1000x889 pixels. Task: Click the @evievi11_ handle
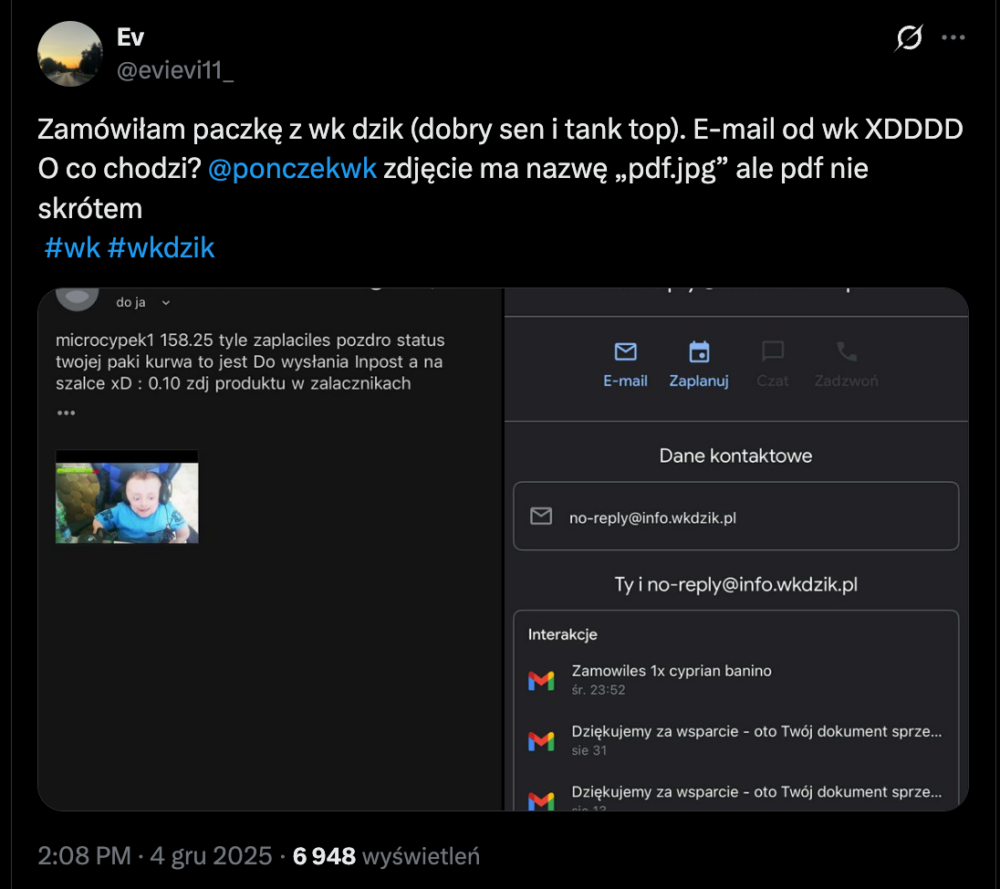click(176, 71)
